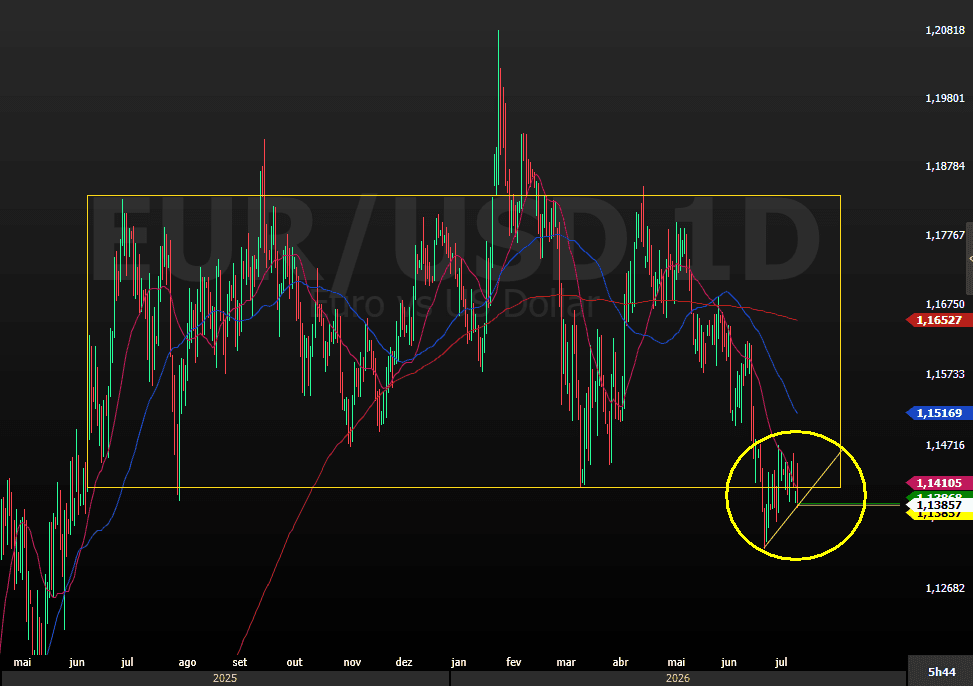Click the 1,15733 price axis label

pos(945,374)
